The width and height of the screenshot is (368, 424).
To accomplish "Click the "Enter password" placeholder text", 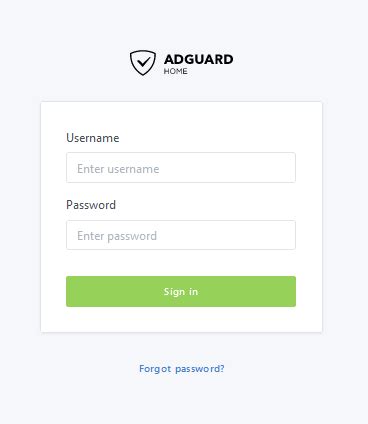I will coord(117,236).
